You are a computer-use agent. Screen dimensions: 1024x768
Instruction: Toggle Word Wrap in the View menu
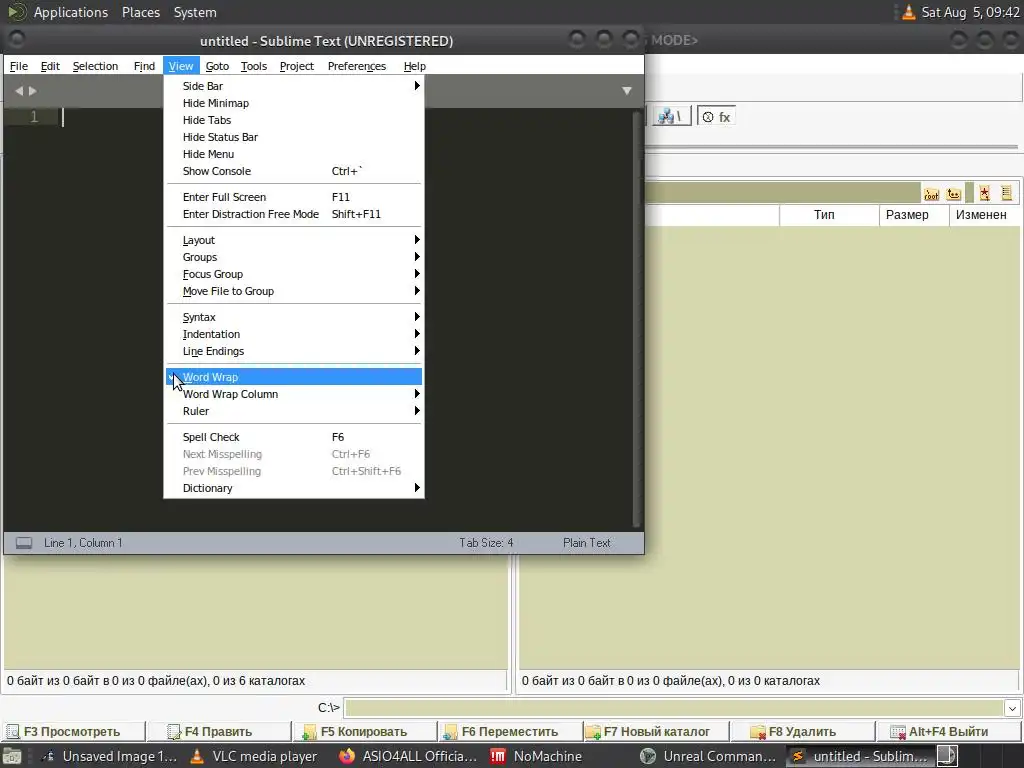tap(293, 377)
